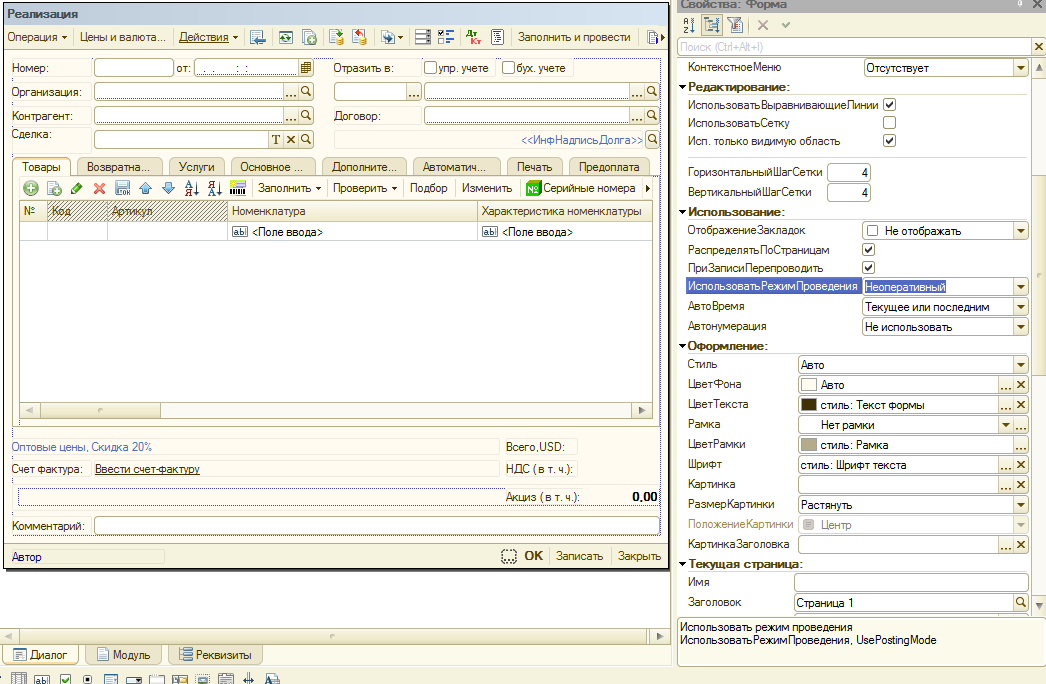This screenshot has height=684, width=1046.
Task: Collapse the Оформление properties section
Action: 683,346
